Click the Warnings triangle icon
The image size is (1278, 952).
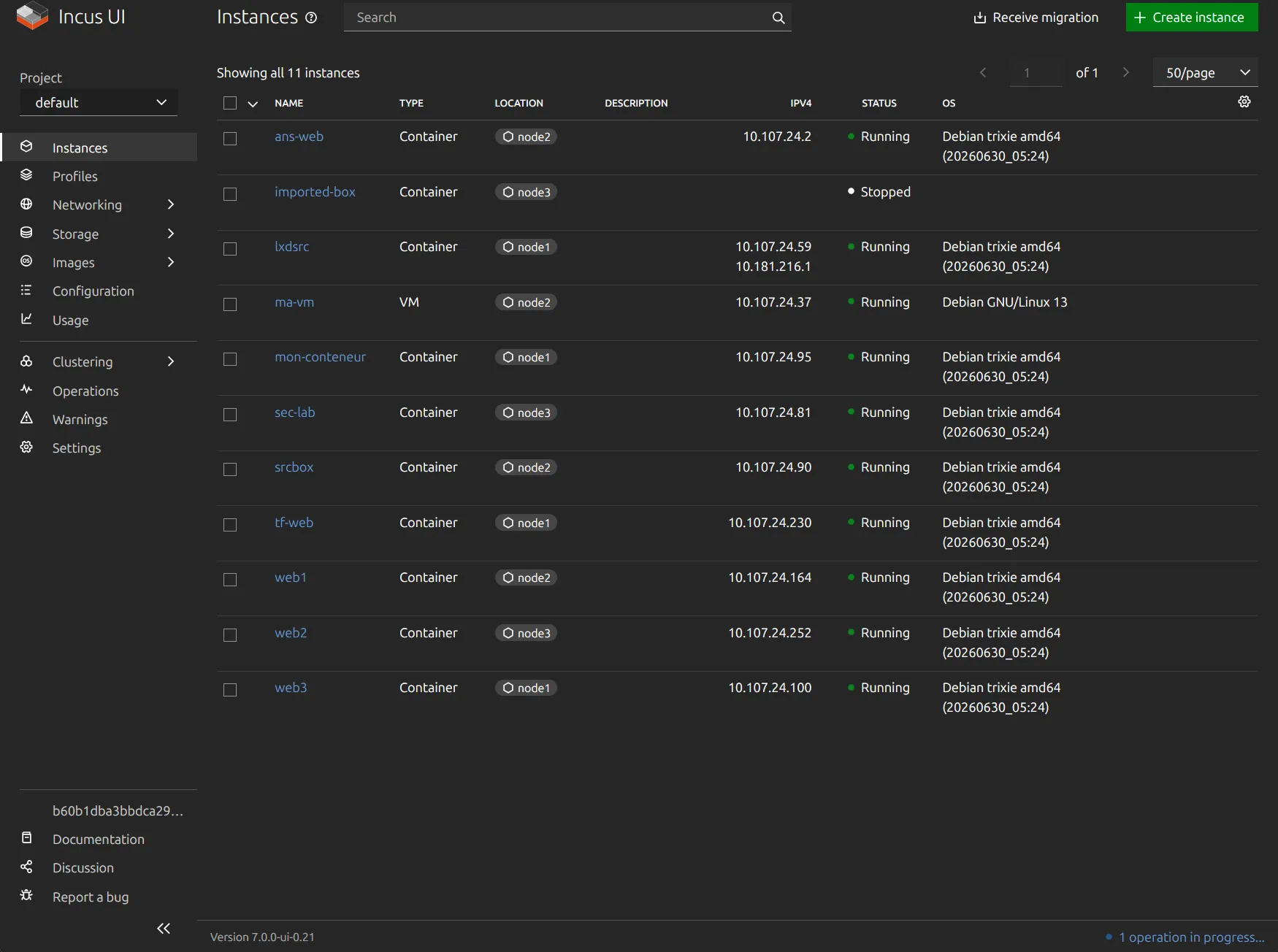26,418
